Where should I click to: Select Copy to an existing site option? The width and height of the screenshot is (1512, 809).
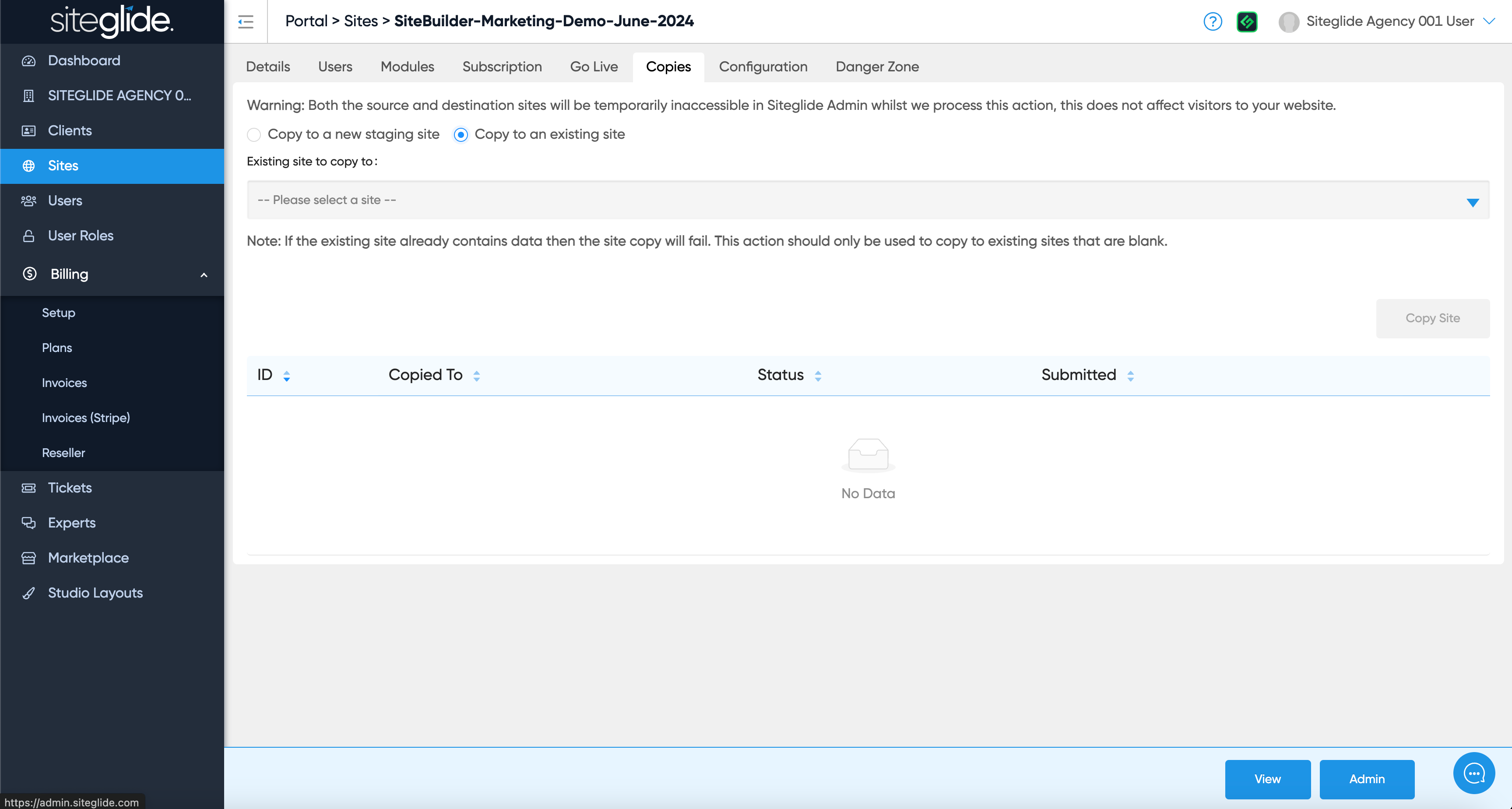click(x=461, y=135)
